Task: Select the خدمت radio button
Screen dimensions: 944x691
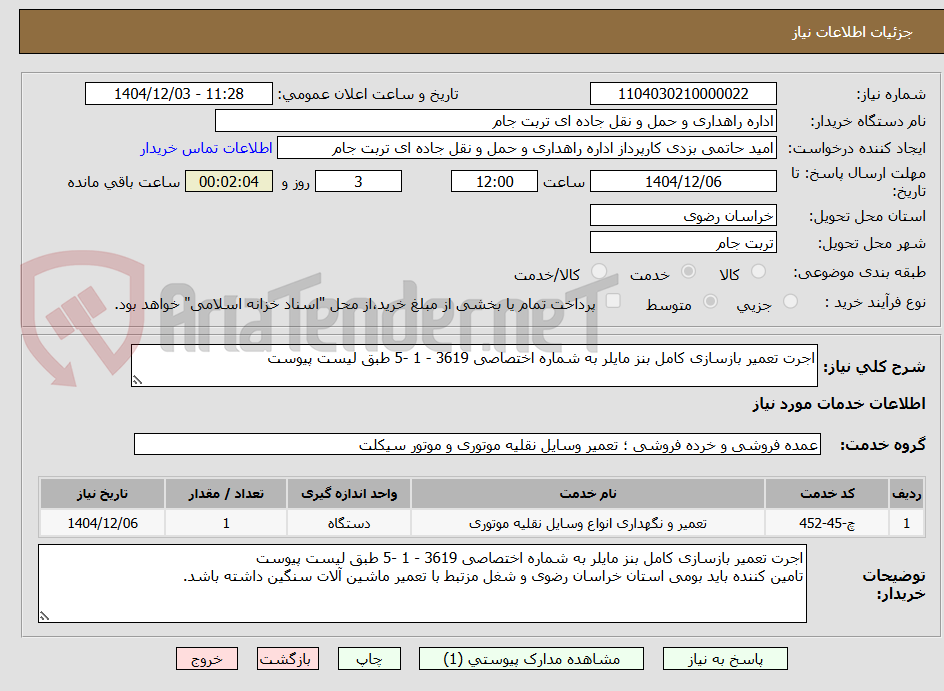Action: [688, 272]
